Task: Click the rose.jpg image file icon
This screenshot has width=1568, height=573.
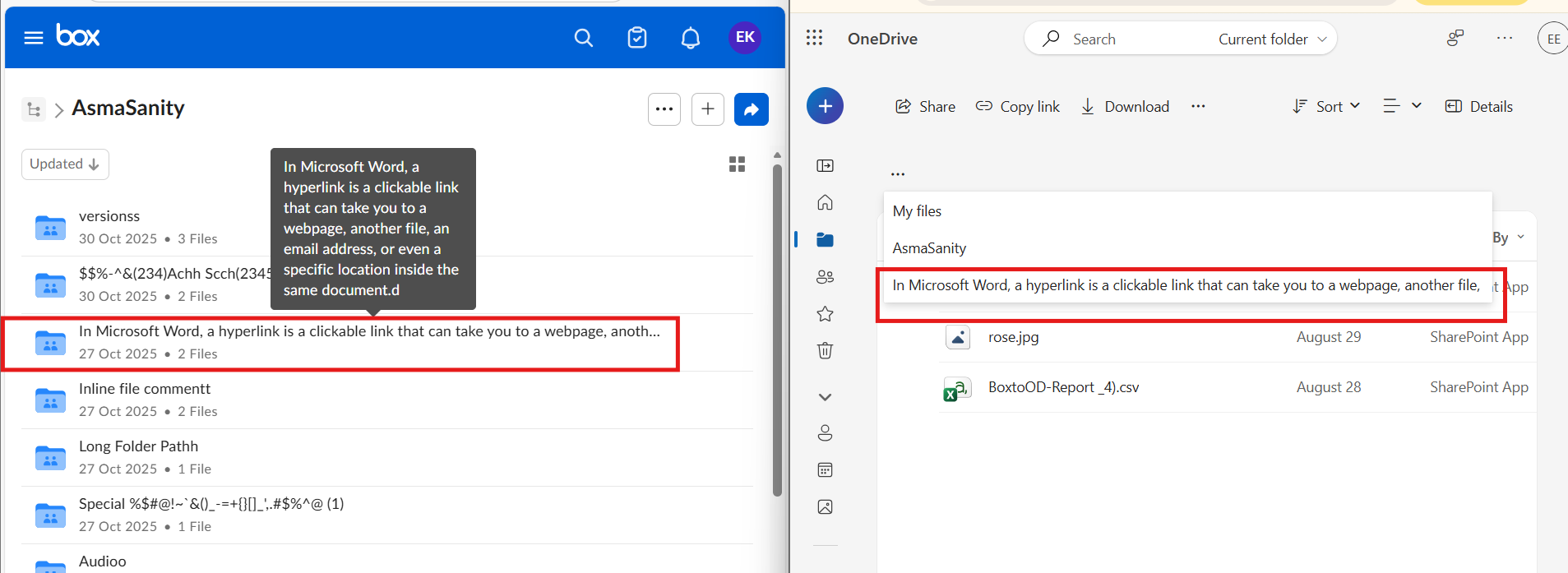Action: [x=958, y=337]
